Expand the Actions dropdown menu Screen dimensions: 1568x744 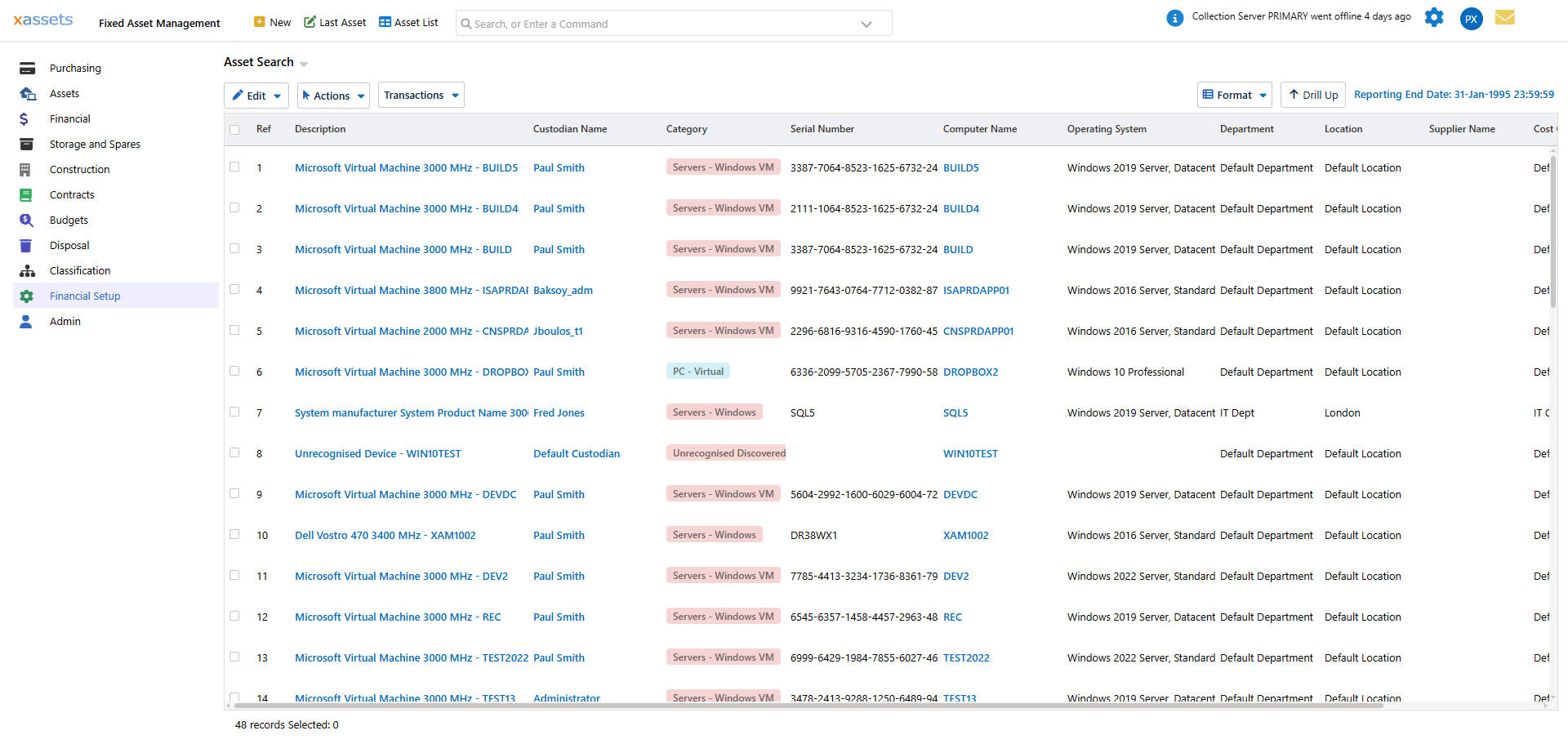(332, 95)
